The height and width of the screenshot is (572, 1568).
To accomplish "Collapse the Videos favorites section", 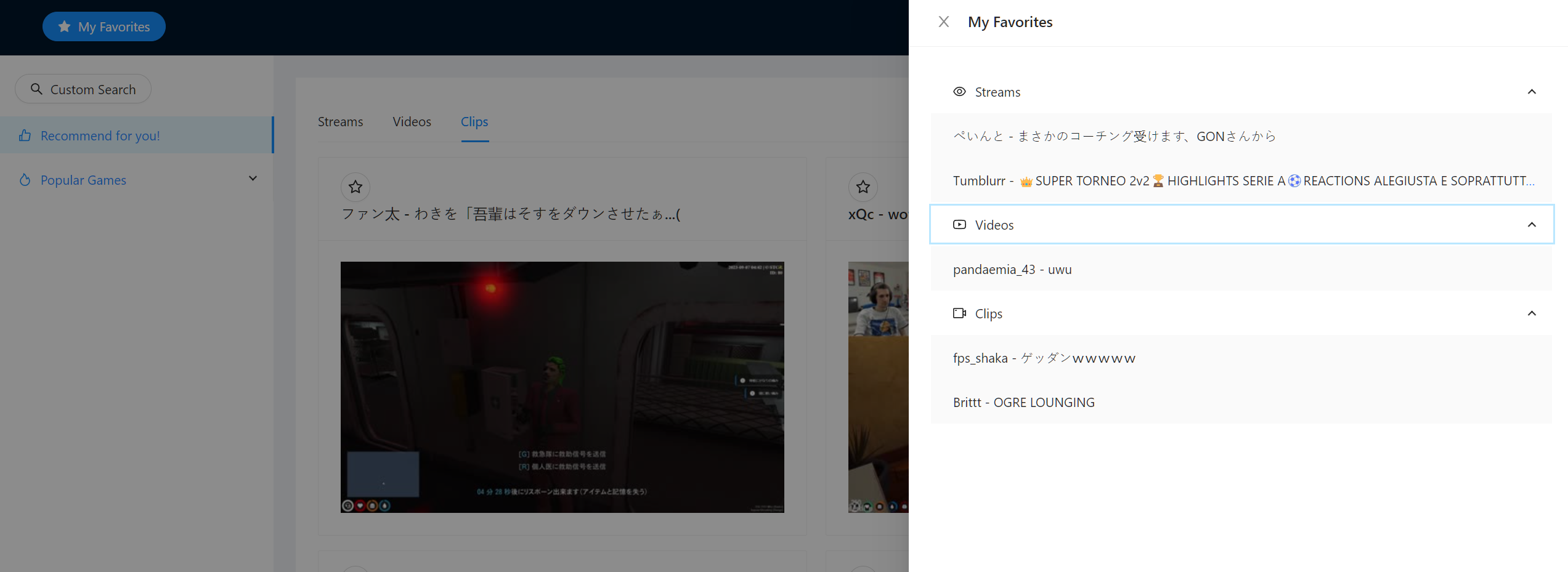I will 1532,225.
